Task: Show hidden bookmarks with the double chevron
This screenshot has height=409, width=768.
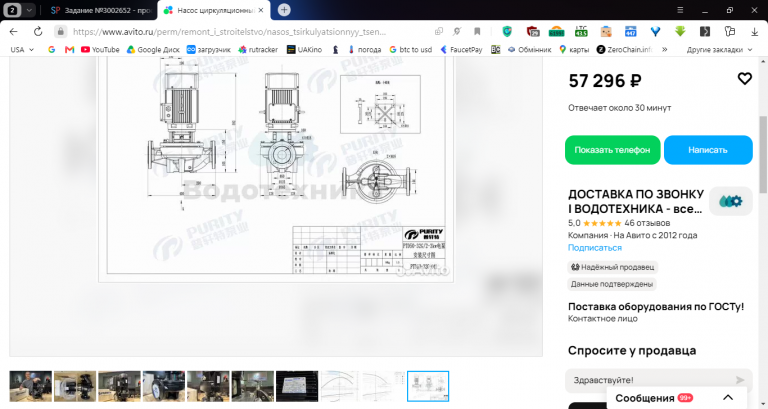Action: tap(665, 49)
